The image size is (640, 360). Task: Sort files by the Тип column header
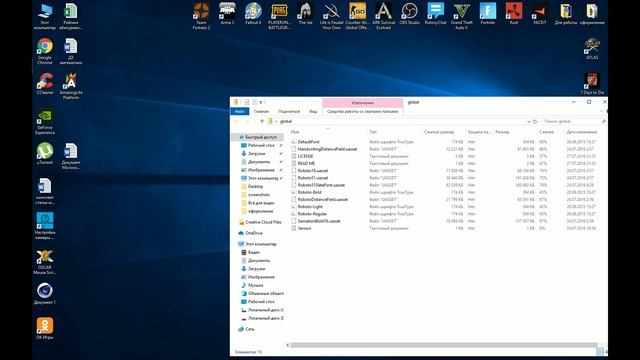pyautogui.click(x=373, y=132)
